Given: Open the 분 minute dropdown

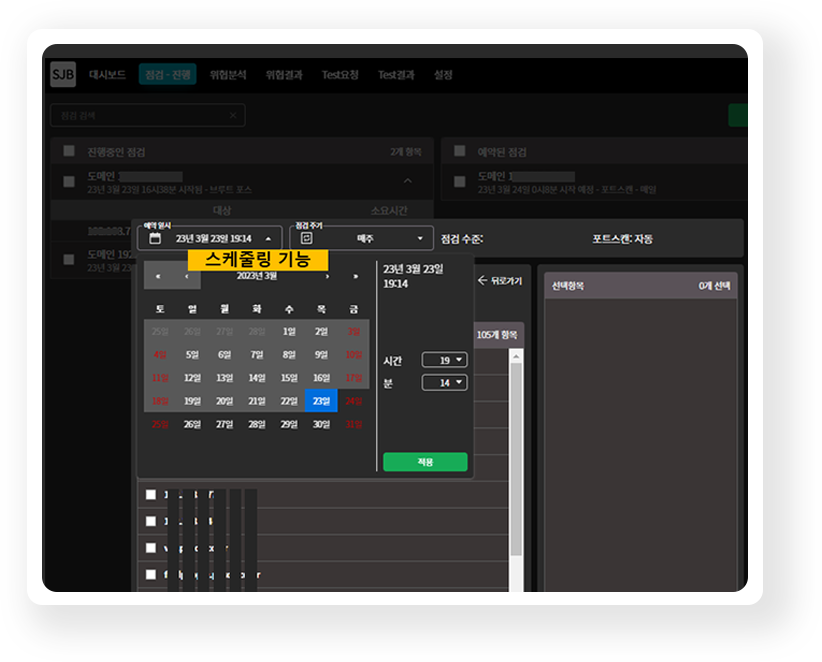Looking at the screenshot, I should (444, 383).
